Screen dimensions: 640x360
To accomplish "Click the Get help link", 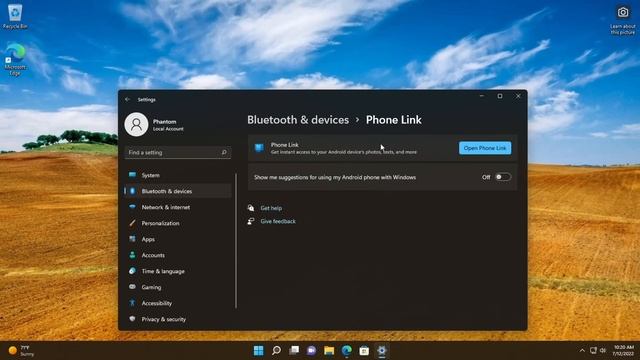I will (x=271, y=208).
